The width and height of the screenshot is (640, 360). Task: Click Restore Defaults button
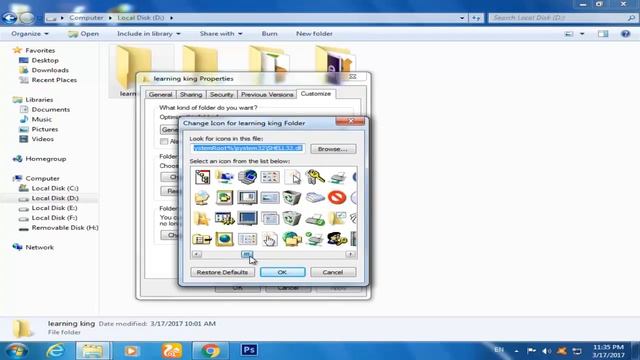coord(222,272)
